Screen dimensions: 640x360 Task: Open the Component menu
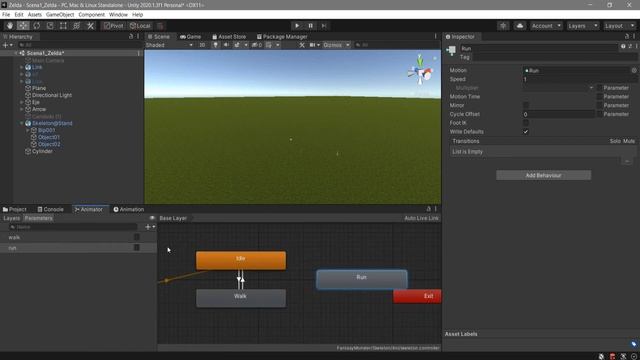point(91,14)
